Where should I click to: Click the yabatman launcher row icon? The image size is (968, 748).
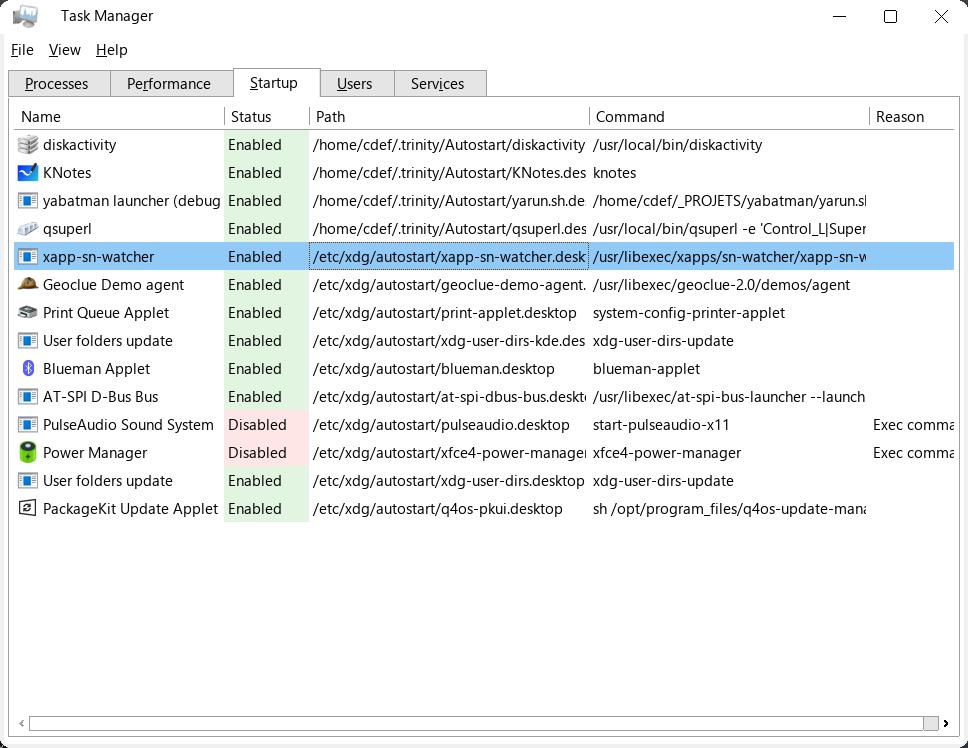point(28,201)
